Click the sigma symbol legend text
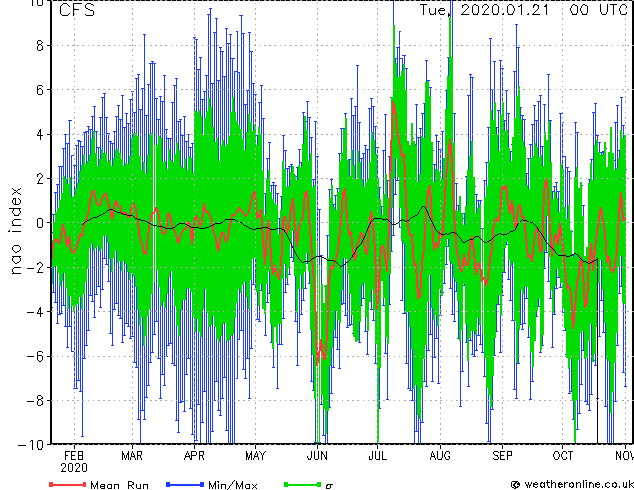This screenshot has width=634, height=490. pos(329,485)
